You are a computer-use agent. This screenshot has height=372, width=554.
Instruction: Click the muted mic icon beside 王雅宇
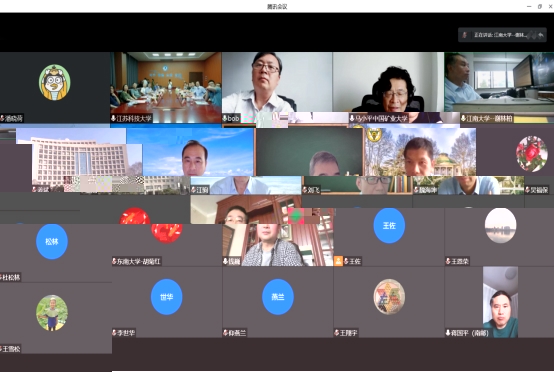pyautogui.click(x=336, y=332)
